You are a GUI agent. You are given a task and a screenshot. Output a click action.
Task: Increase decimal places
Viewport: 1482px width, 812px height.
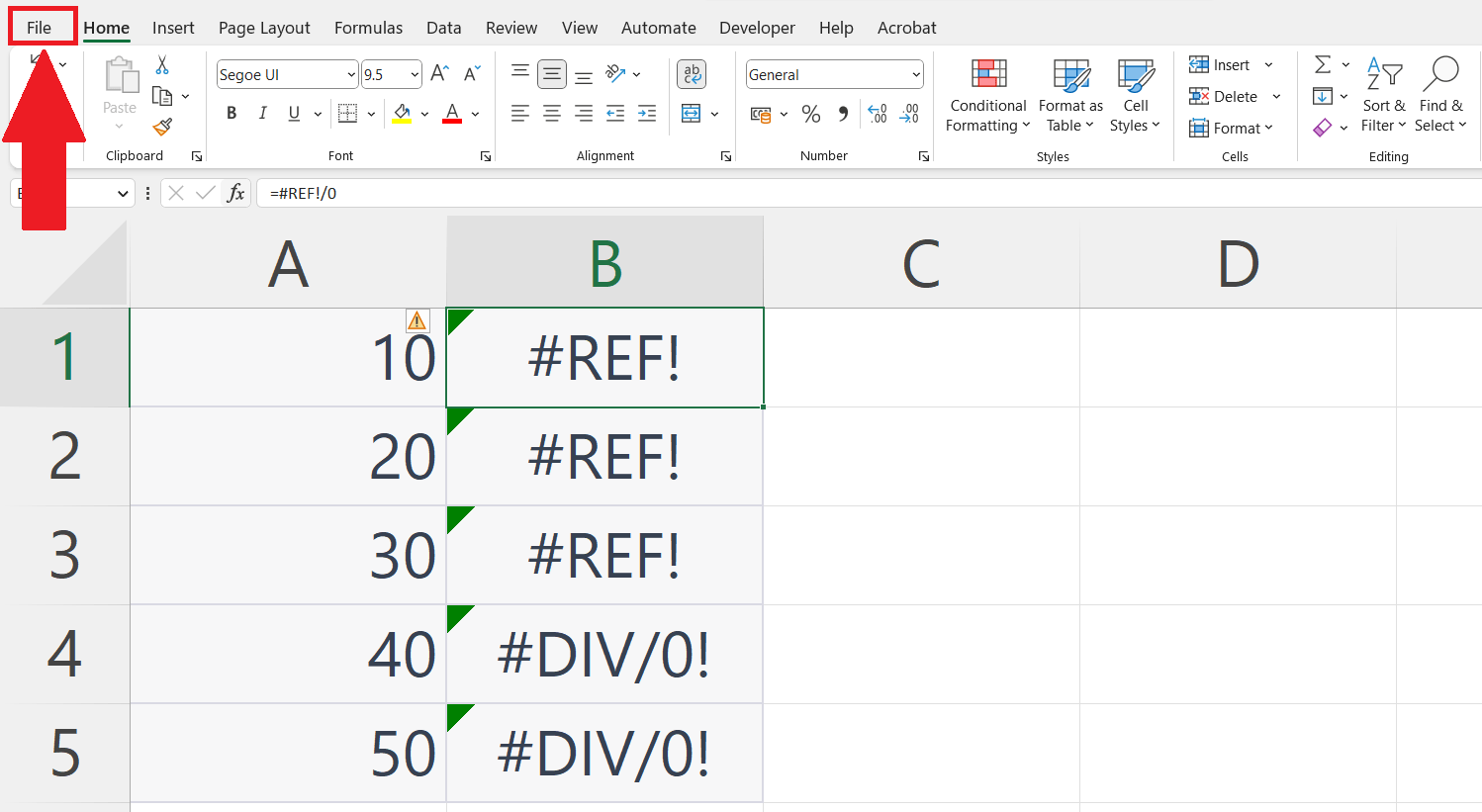pos(876,114)
